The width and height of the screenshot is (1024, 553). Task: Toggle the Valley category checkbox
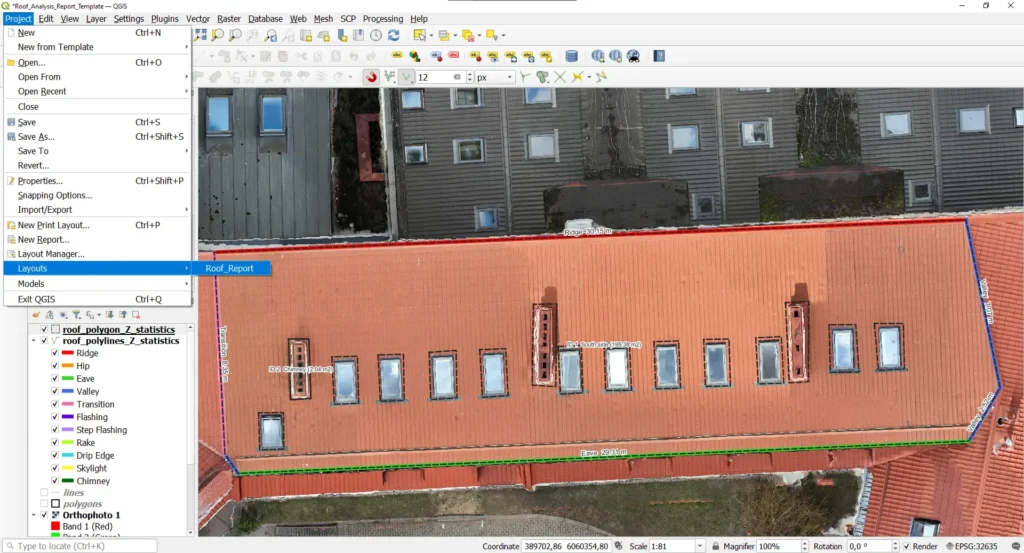(55, 391)
